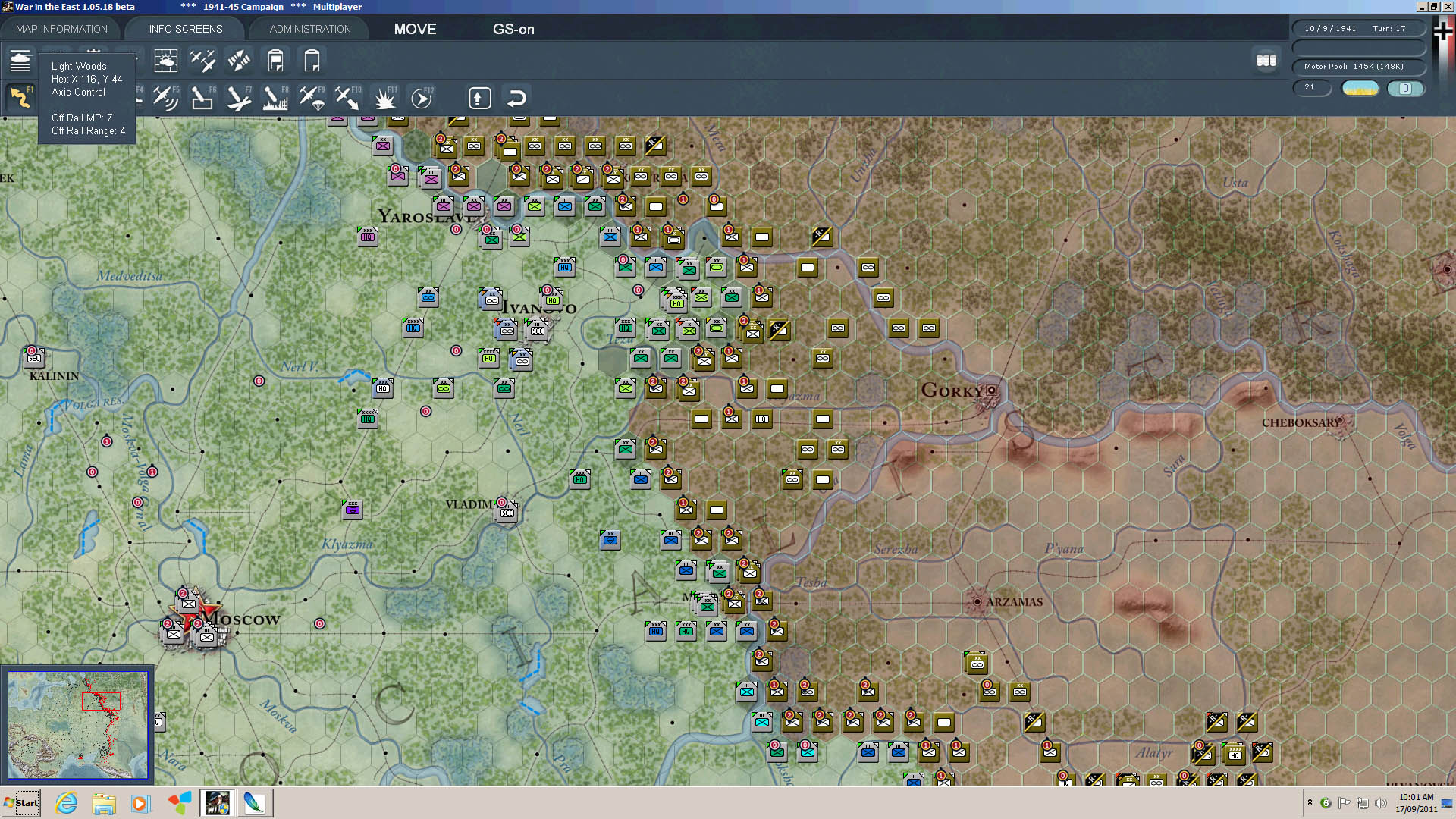Viewport: 1456px width, 819px height.
Task: Click the MOVE mode label
Action: click(415, 29)
